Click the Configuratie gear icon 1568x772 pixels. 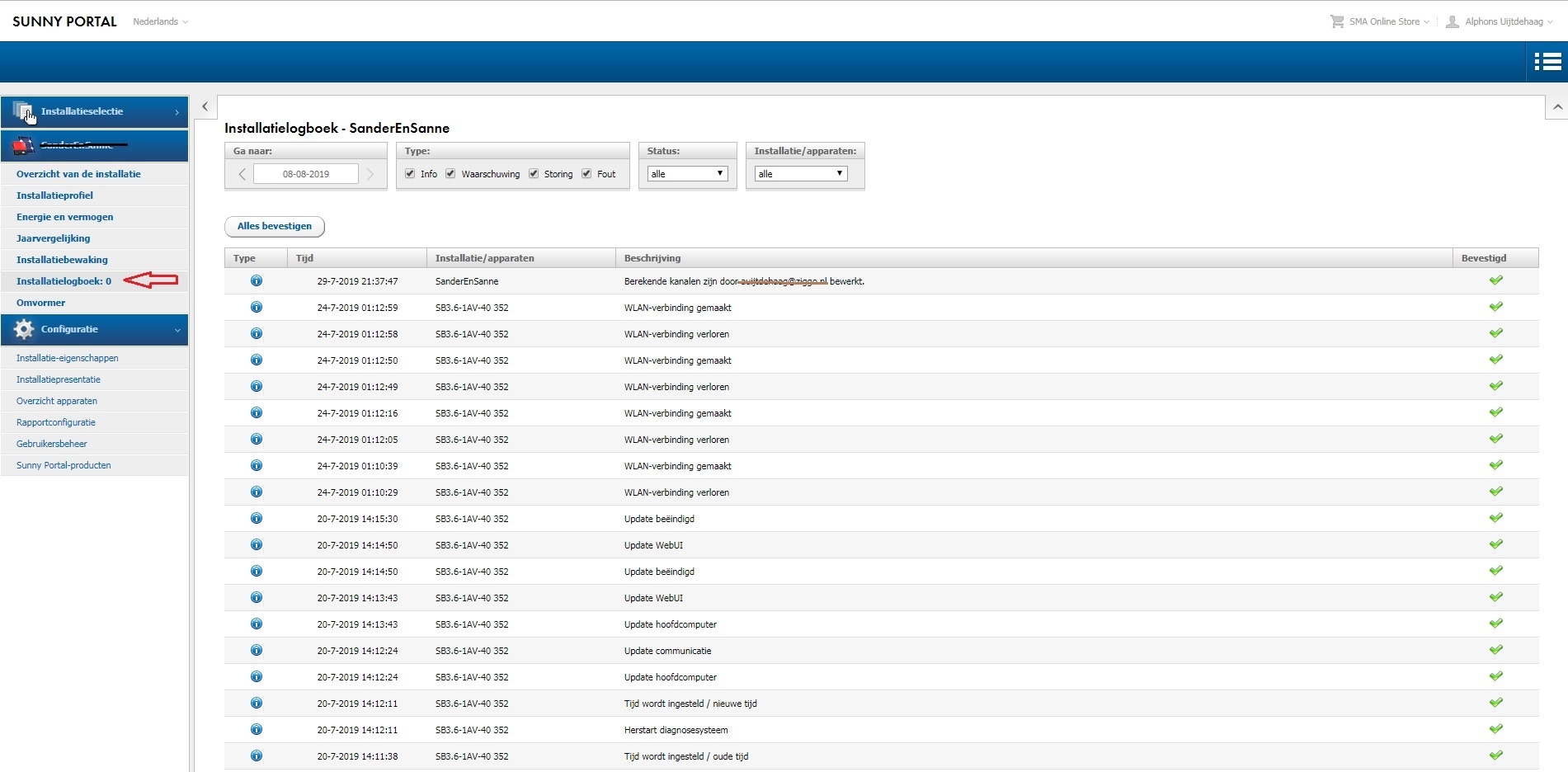click(x=24, y=329)
